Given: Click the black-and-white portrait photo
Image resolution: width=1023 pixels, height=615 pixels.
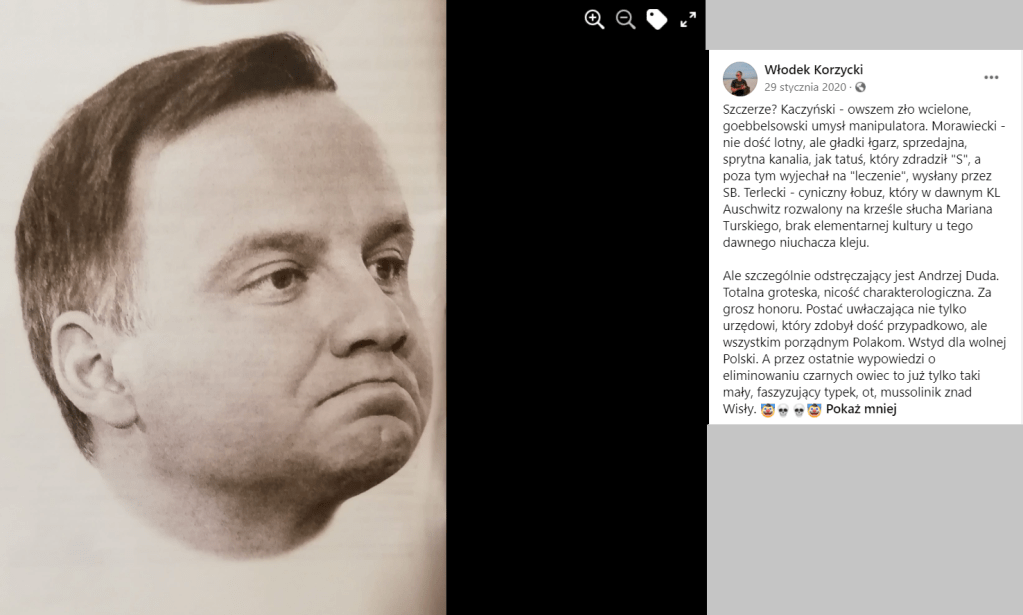Looking at the screenshot, I should tap(222, 307).
